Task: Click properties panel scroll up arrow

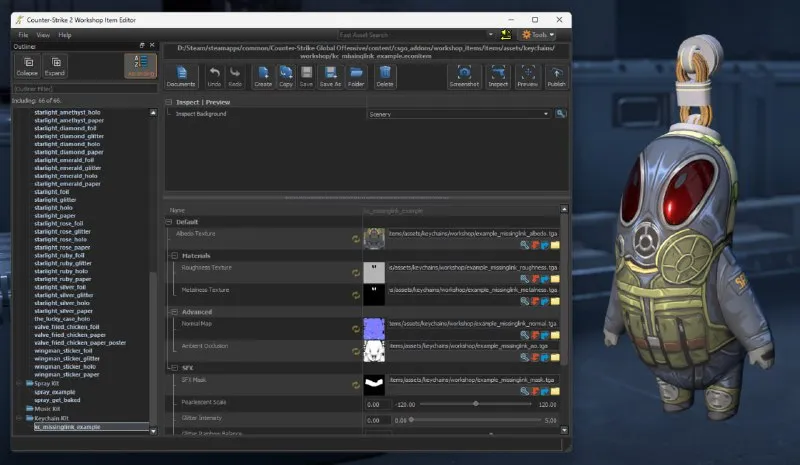Action: (564, 209)
